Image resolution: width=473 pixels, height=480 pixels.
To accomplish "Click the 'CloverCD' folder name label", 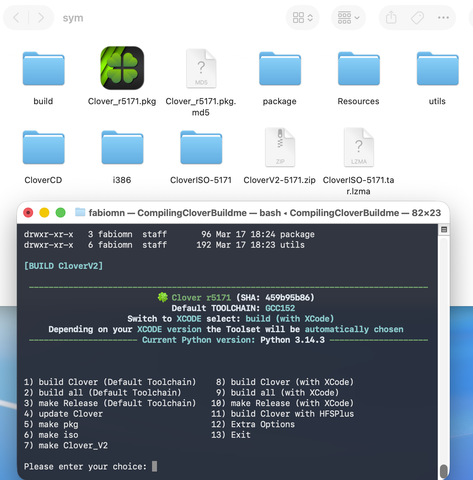I will tap(43, 180).
